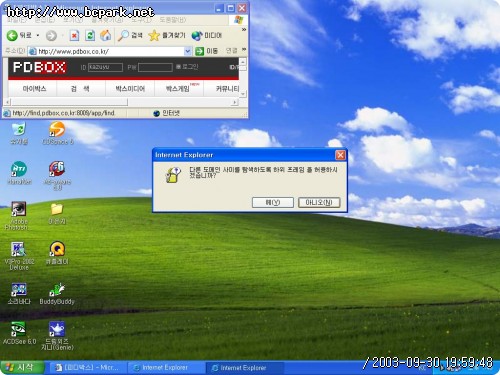Click the PW password field on PDBOX
Screen dimensions: 500x375
155,67
